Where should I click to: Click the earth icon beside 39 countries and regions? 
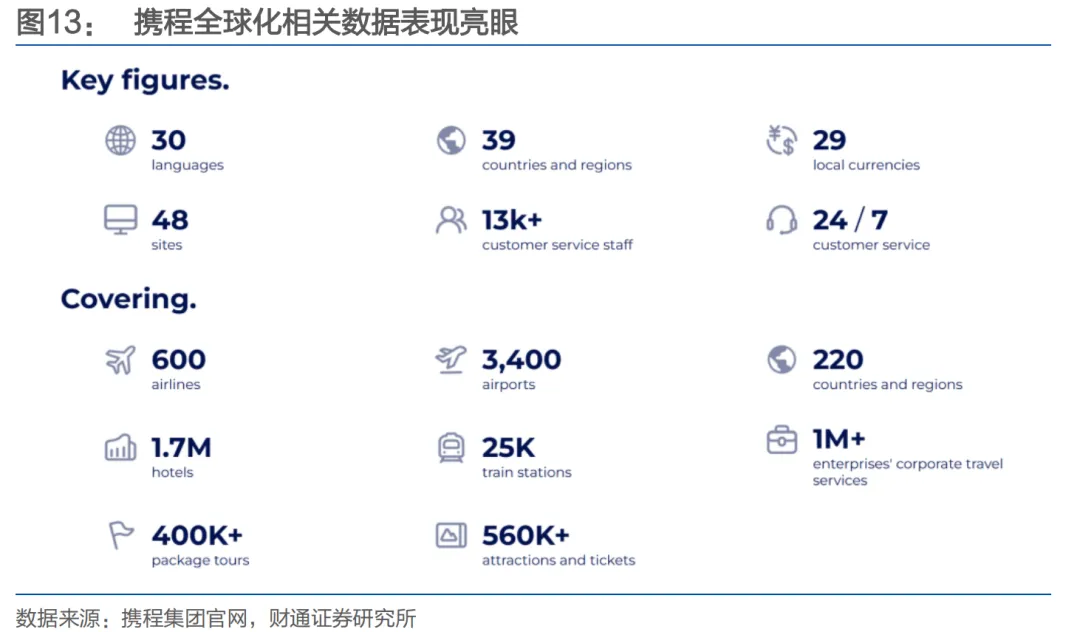451,140
